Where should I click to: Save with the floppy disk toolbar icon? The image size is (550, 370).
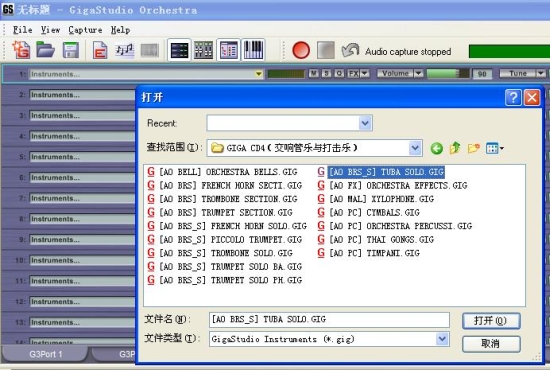coord(71,50)
